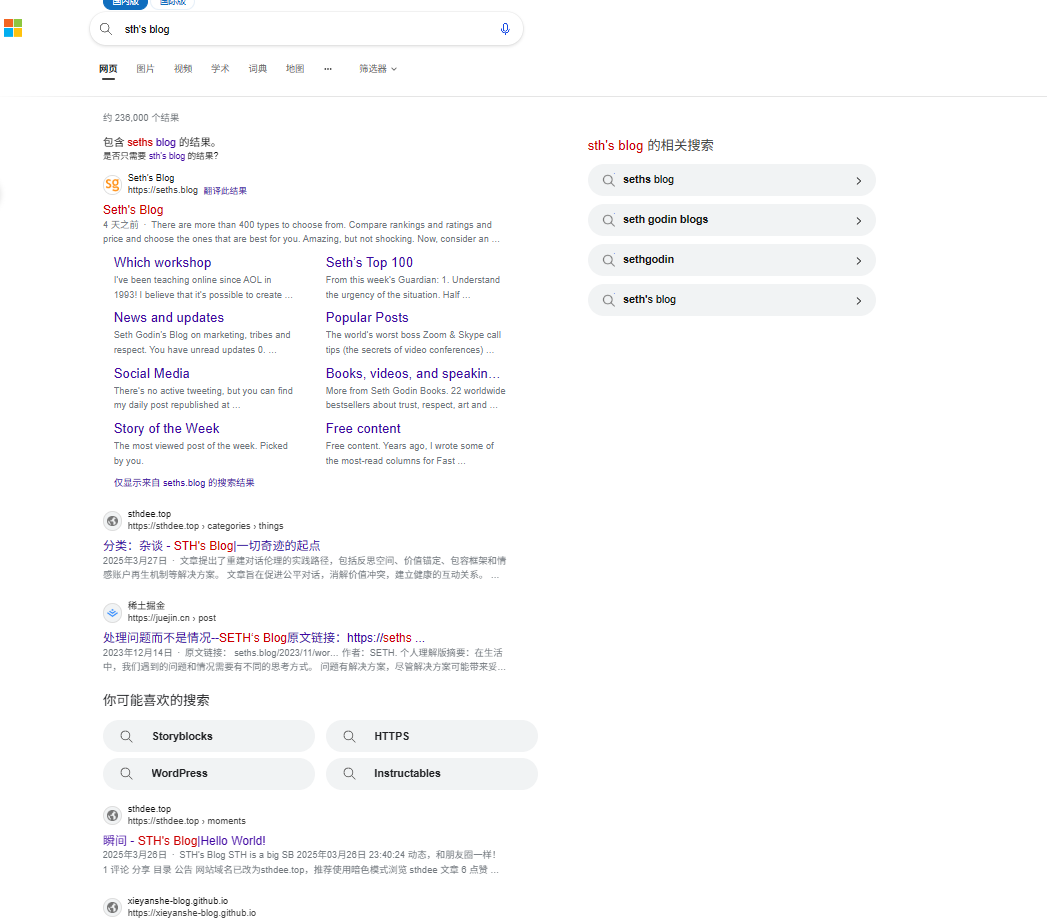Open the chevron on sethgodin related search

(859, 261)
